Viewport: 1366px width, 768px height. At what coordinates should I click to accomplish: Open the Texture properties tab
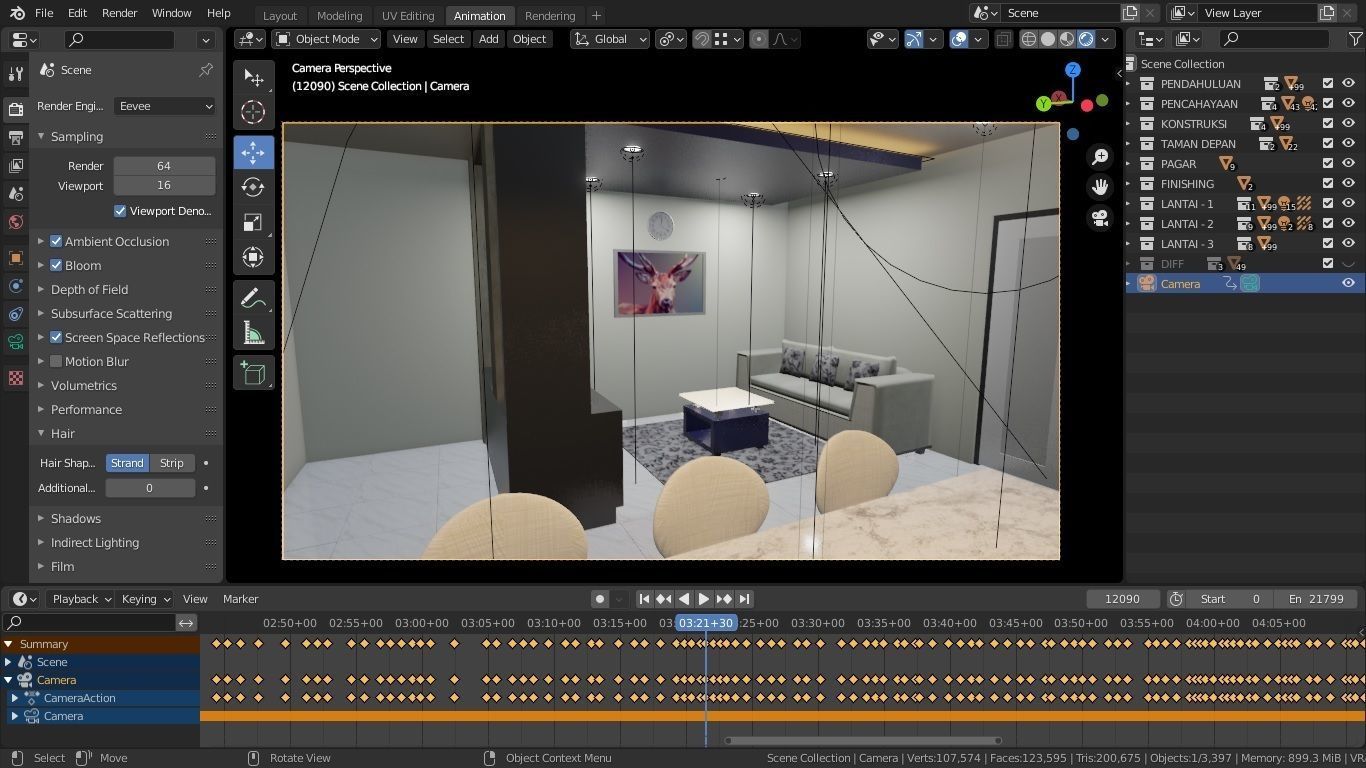click(15, 378)
